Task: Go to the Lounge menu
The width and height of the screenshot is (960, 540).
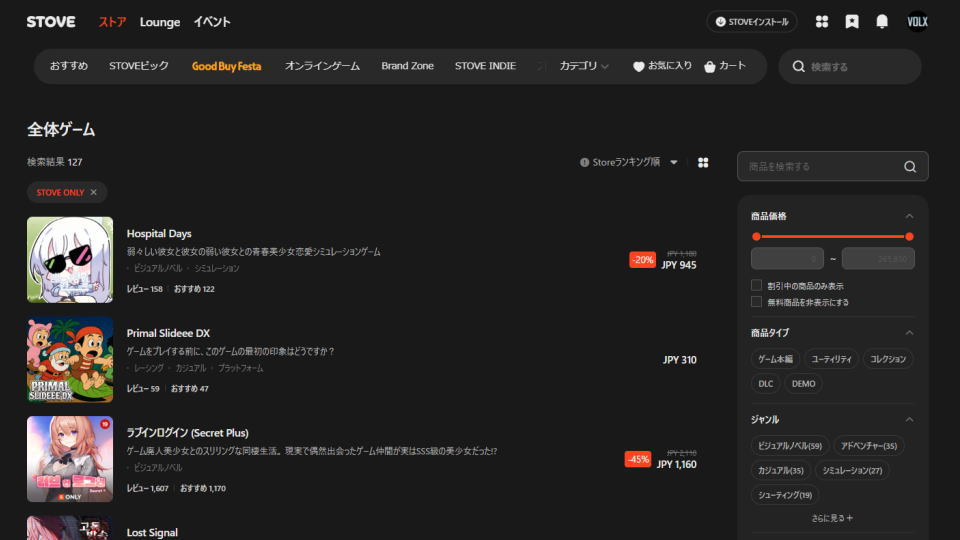Action: [x=160, y=22]
